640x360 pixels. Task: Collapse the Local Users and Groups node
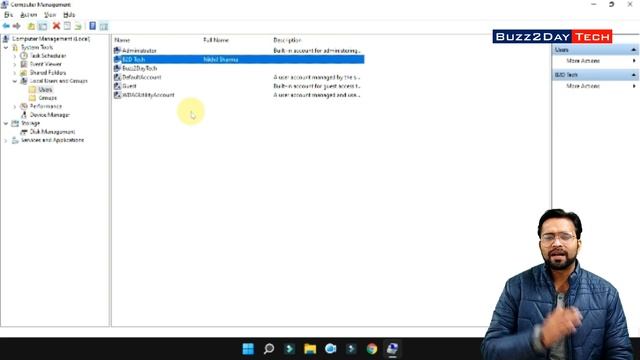point(15,81)
